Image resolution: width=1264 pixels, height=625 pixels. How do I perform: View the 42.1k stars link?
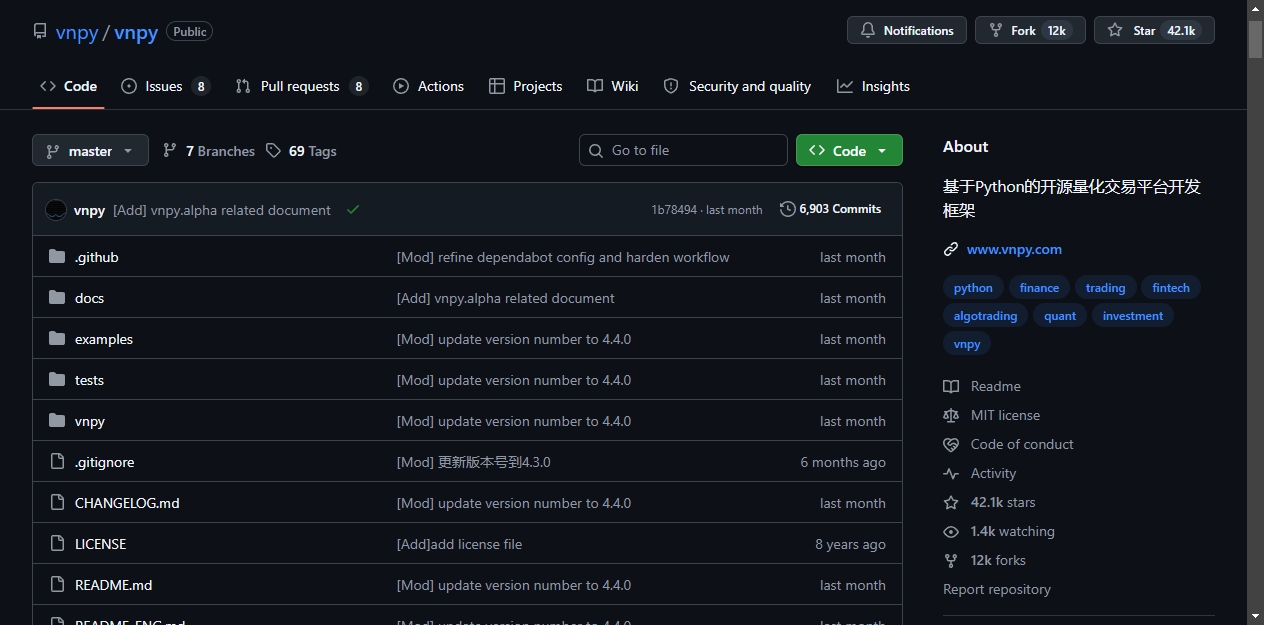tap(990, 502)
